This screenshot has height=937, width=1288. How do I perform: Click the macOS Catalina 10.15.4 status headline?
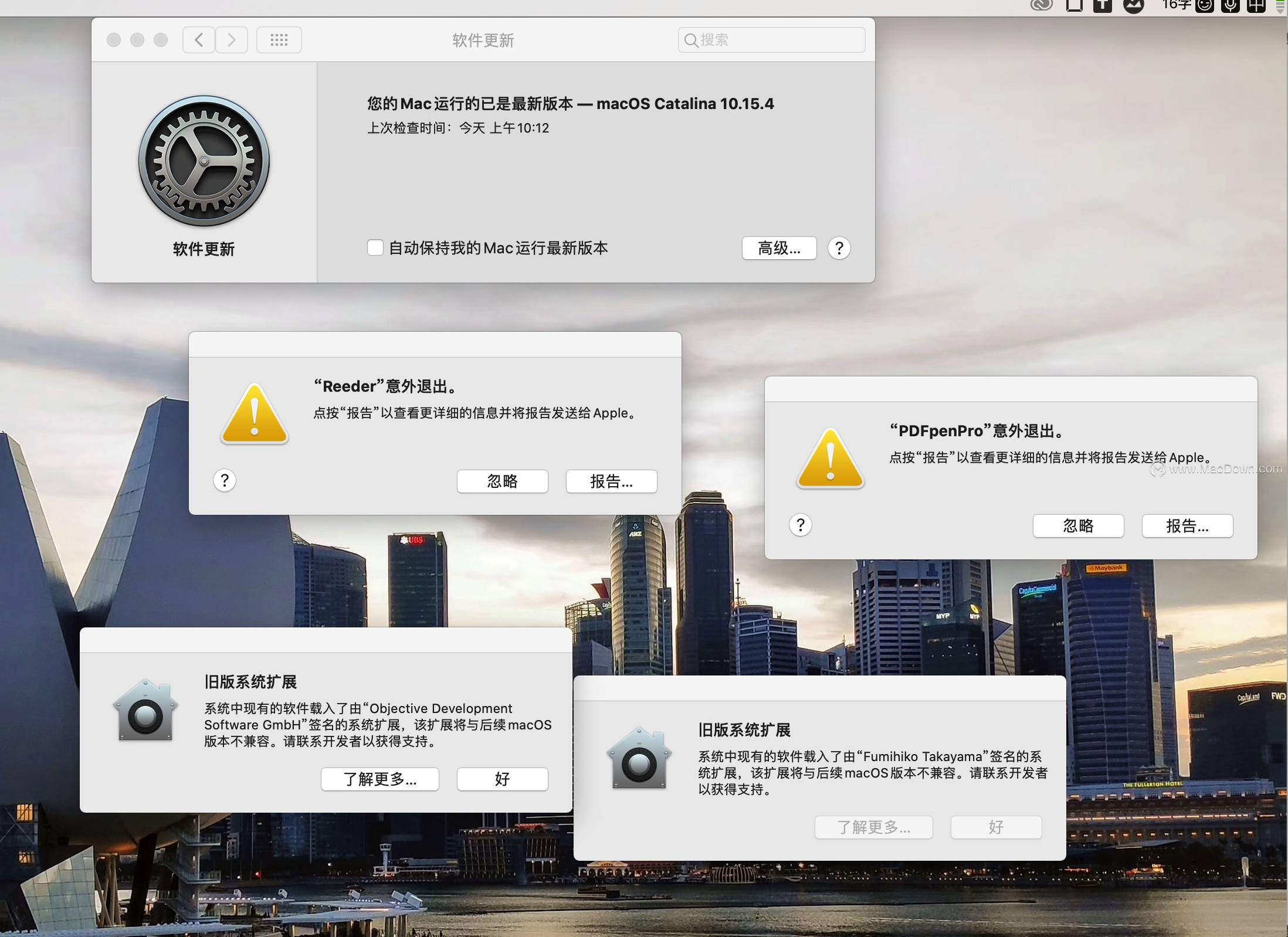(571, 104)
